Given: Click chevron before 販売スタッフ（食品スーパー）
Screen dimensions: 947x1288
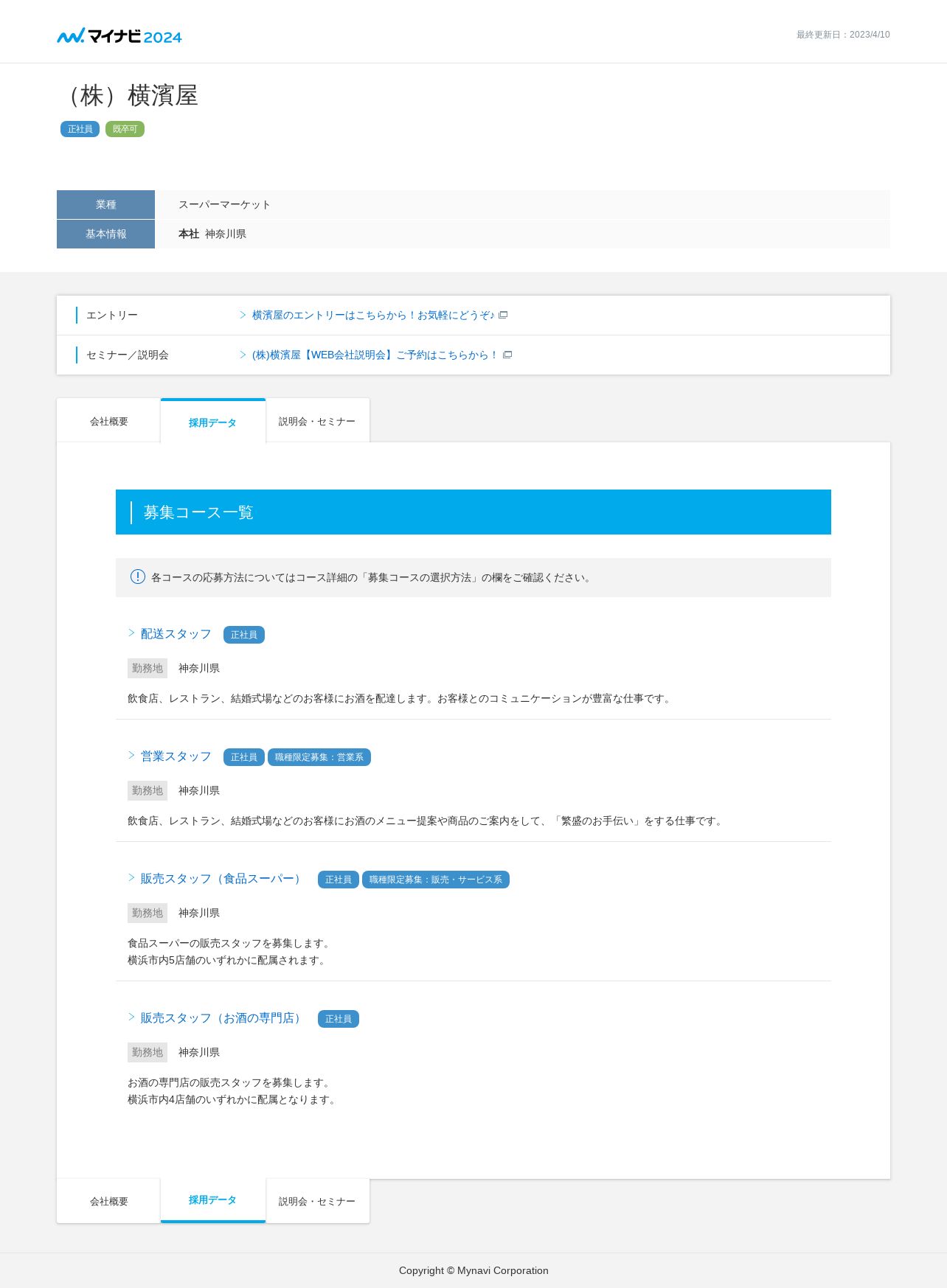Looking at the screenshot, I should [131, 878].
